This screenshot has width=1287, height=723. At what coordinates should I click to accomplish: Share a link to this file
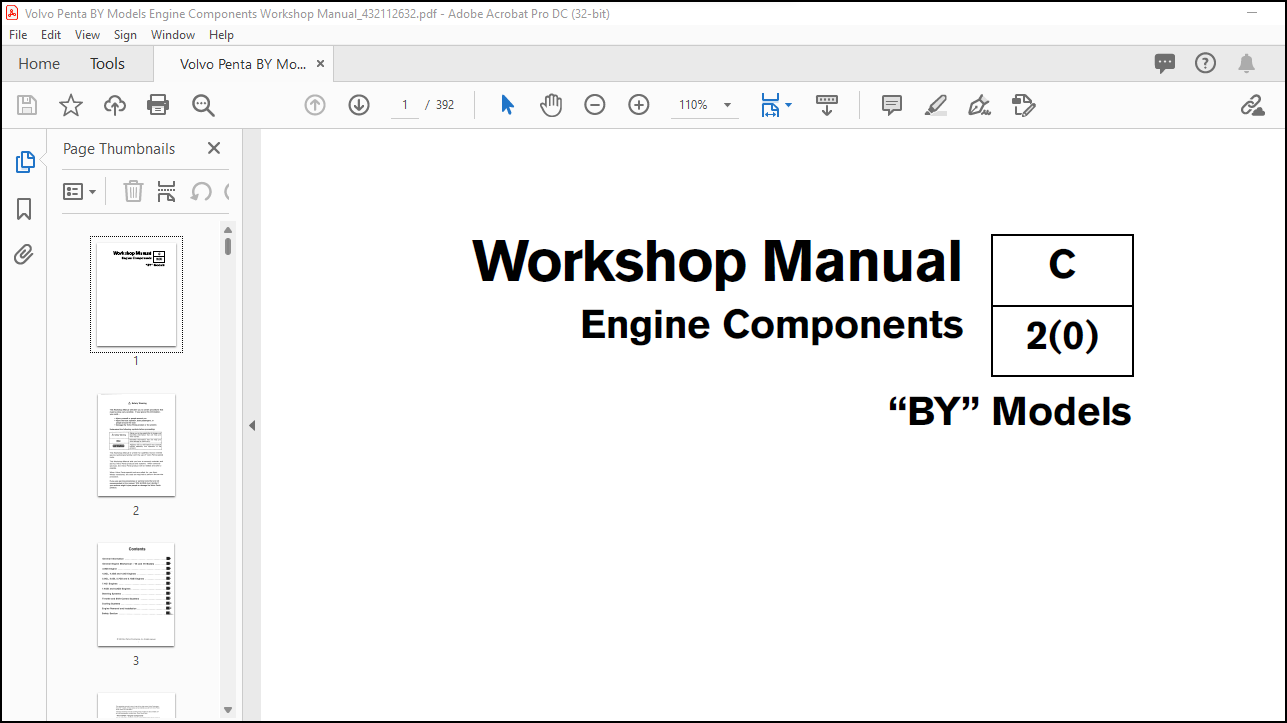(x=1253, y=105)
